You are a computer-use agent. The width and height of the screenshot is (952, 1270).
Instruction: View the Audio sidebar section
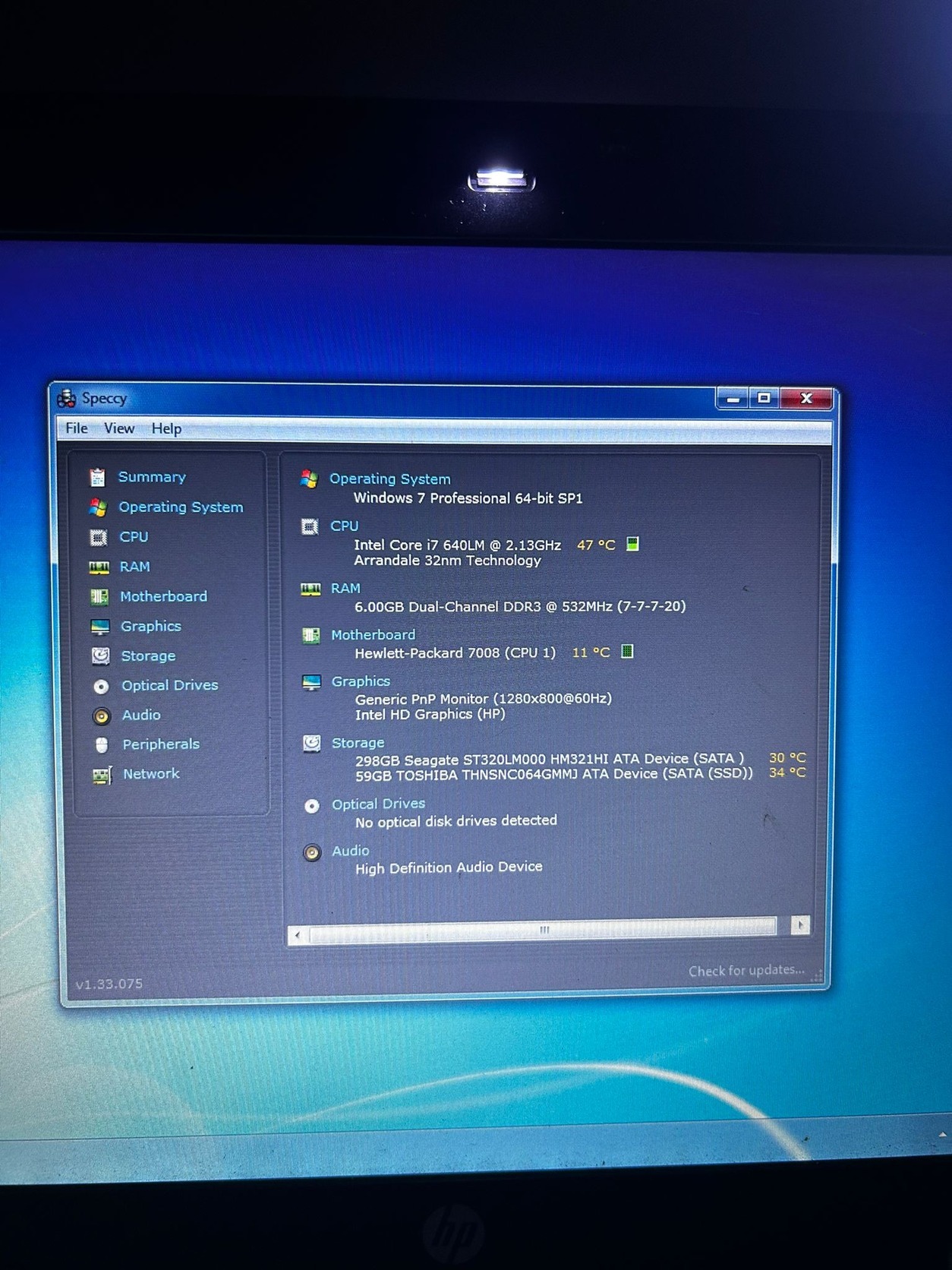pyautogui.click(x=141, y=715)
